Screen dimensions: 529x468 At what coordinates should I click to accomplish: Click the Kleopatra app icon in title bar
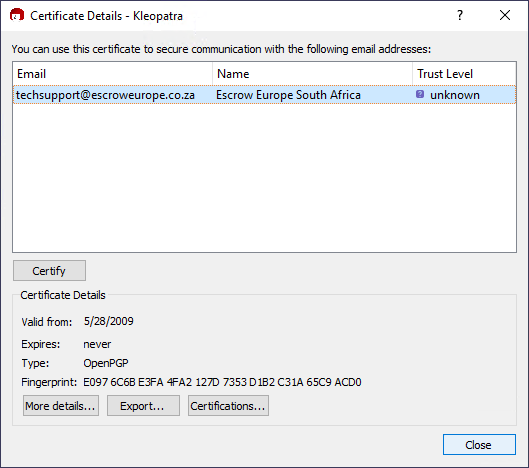point(17,15)
